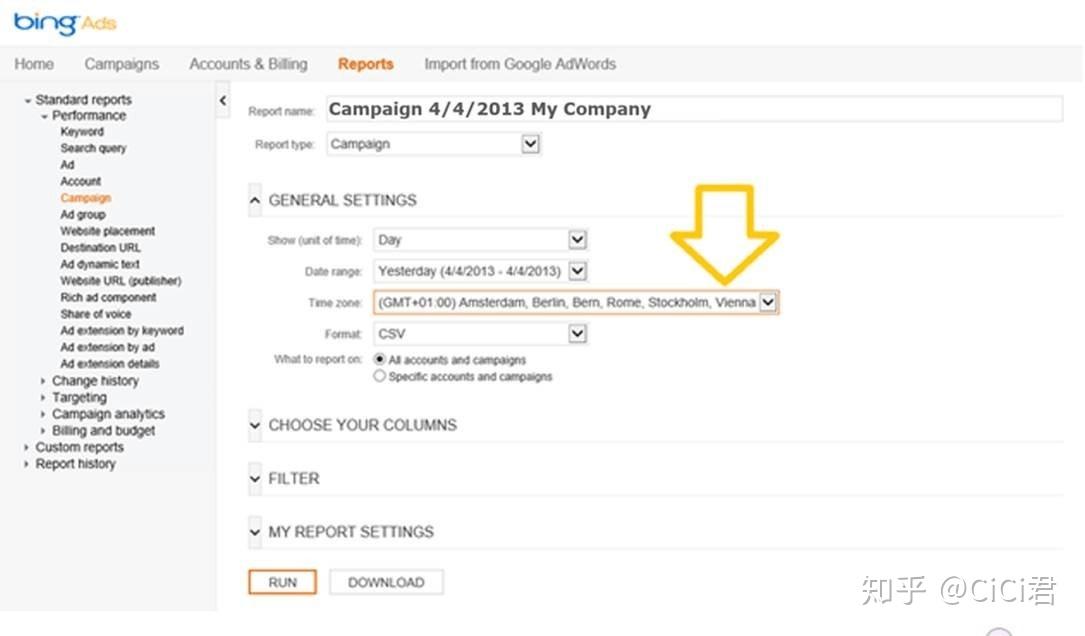Open the Format CSV dropdown
Screen dimensions: 1085x636
click(576, 333)
